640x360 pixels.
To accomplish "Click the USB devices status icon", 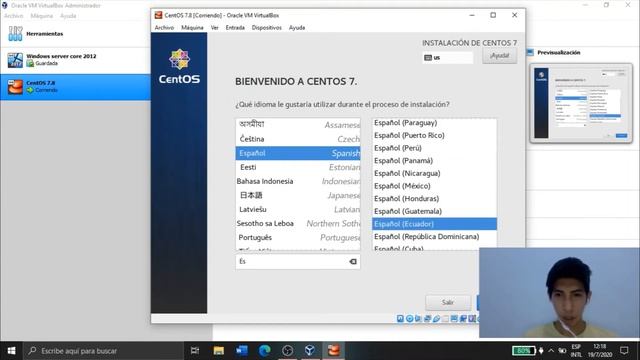I will 436,318.
